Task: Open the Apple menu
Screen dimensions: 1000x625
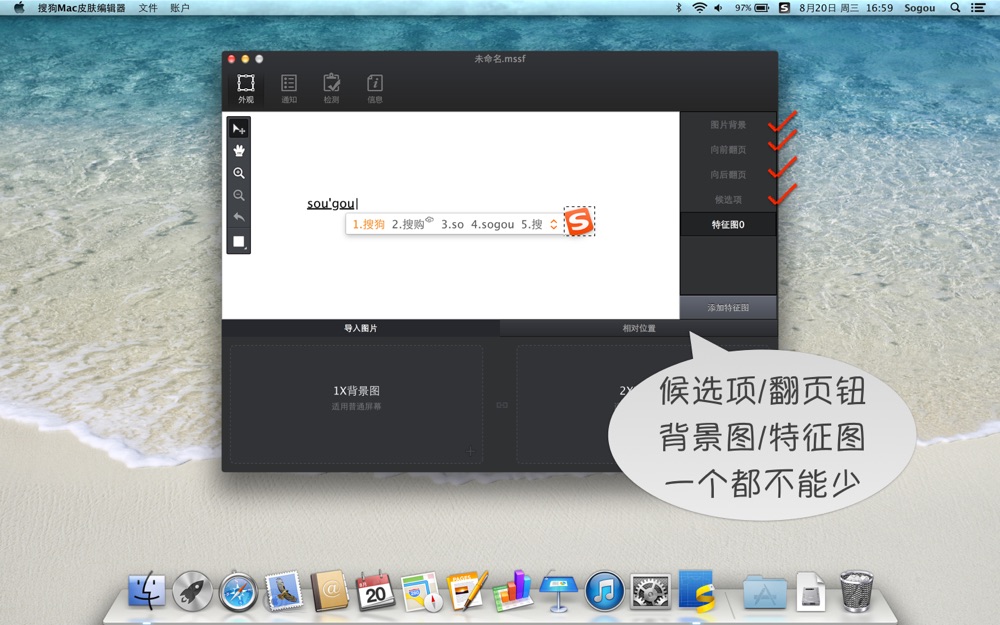Action: point(19,8)
